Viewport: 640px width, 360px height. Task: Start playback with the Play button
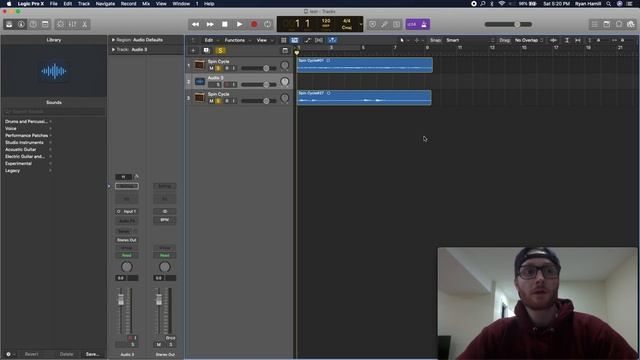(x=239, y=24)
